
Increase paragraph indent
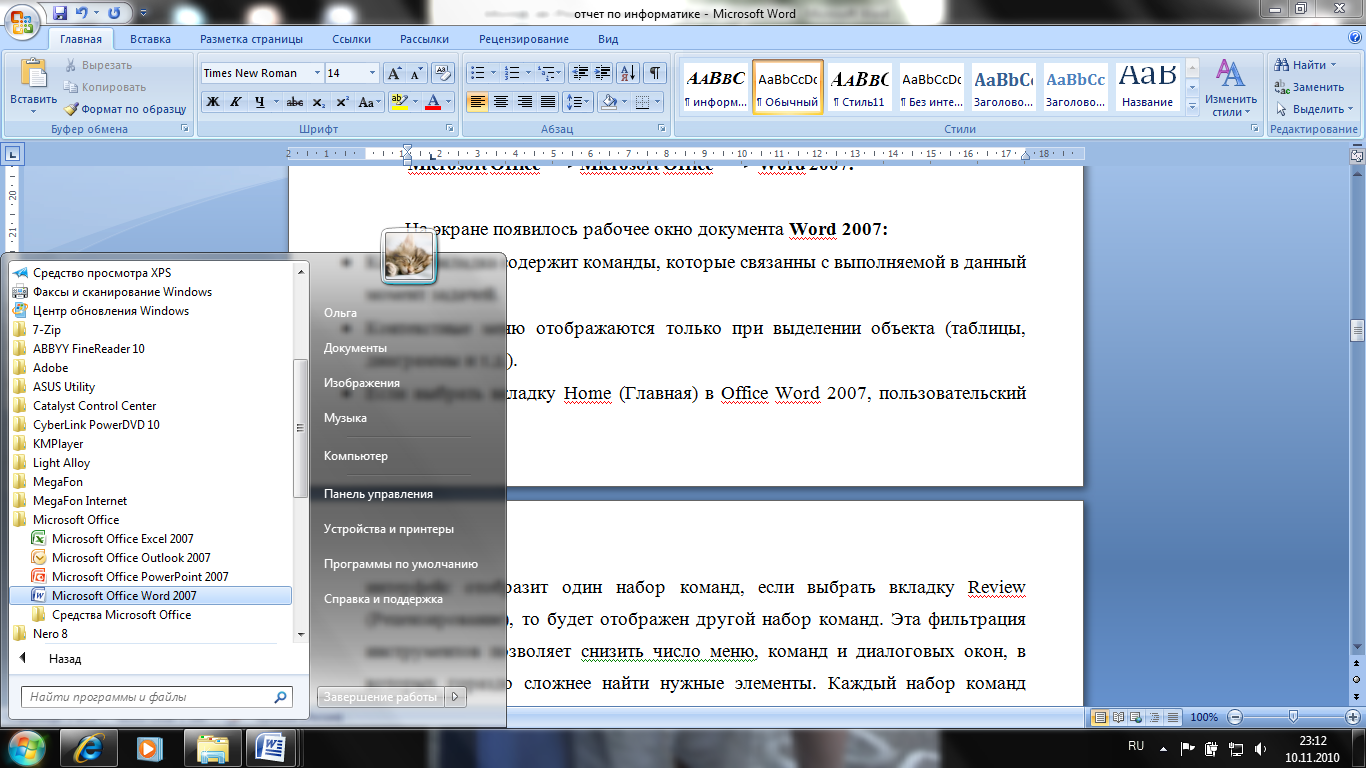(x=602, y=73)
